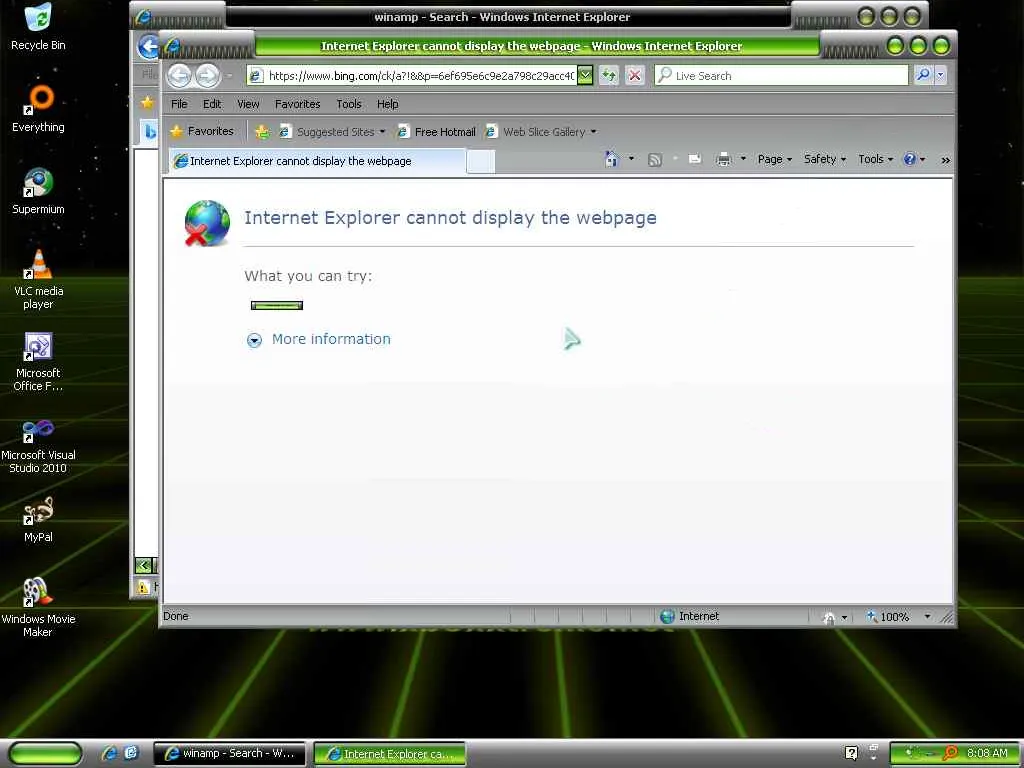
Task: Open the Microsoft Office F… desktop shortcut
Action: pyautogui.click(x=38, y=361)
